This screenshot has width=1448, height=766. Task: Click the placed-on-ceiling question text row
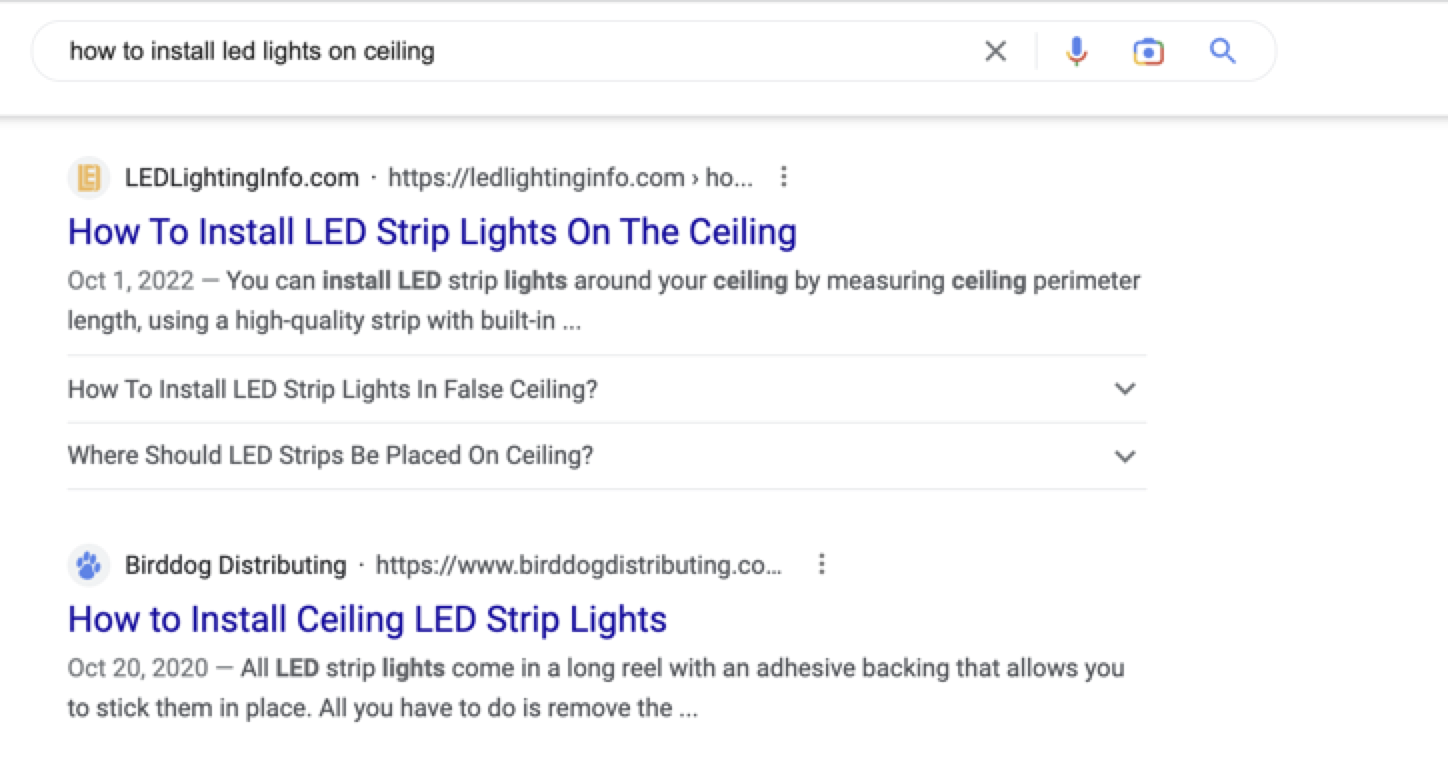tap(330, 455)
